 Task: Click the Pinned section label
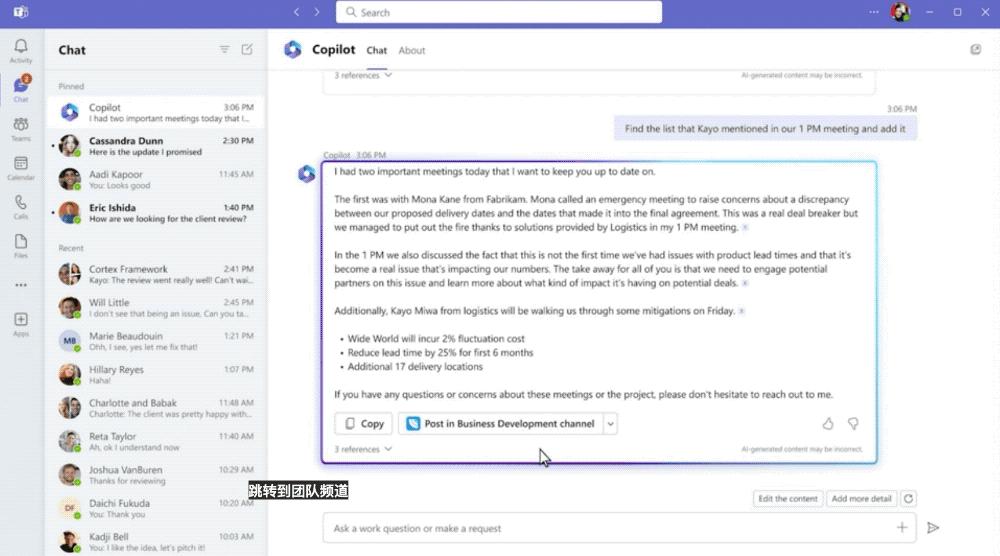(x=71, y=86)
